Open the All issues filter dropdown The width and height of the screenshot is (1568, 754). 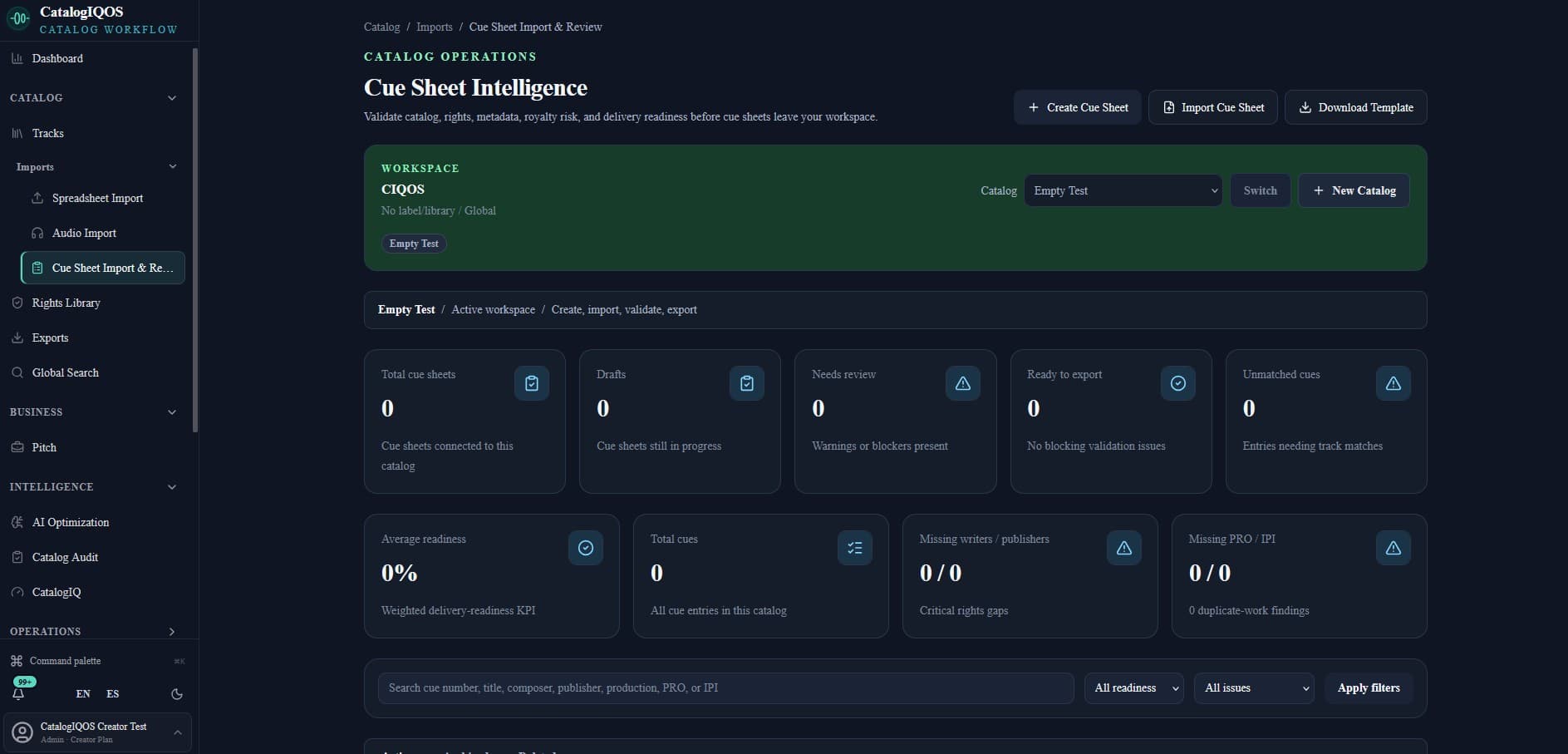(x=1254, y=688)
